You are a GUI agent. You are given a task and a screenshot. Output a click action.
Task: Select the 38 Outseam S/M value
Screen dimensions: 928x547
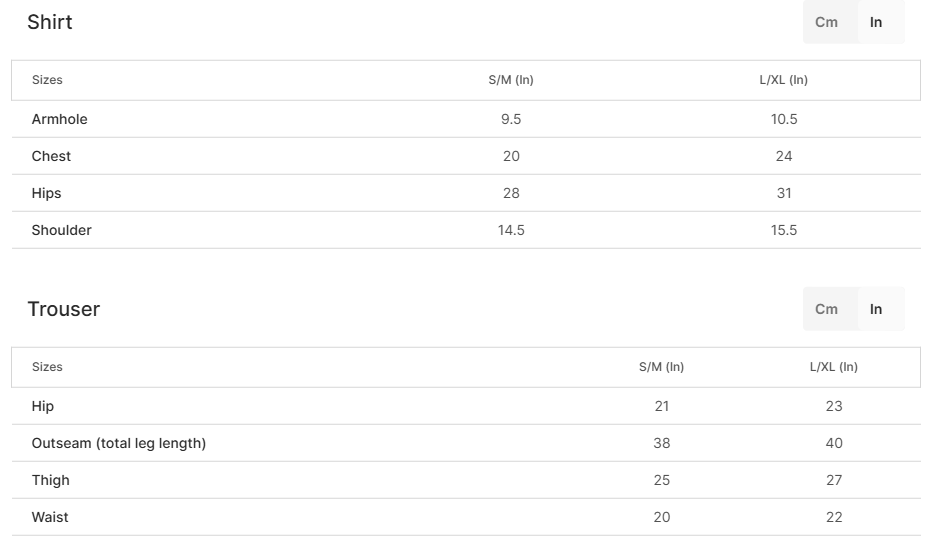662,443
